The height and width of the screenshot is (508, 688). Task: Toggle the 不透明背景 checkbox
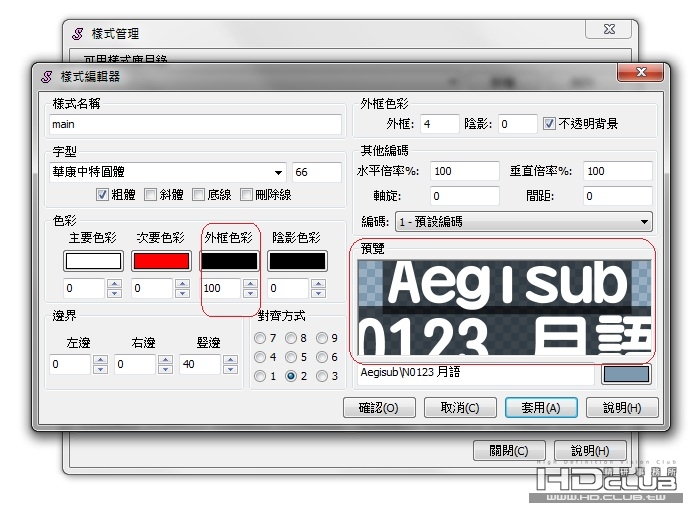click(x=549, y=124)
